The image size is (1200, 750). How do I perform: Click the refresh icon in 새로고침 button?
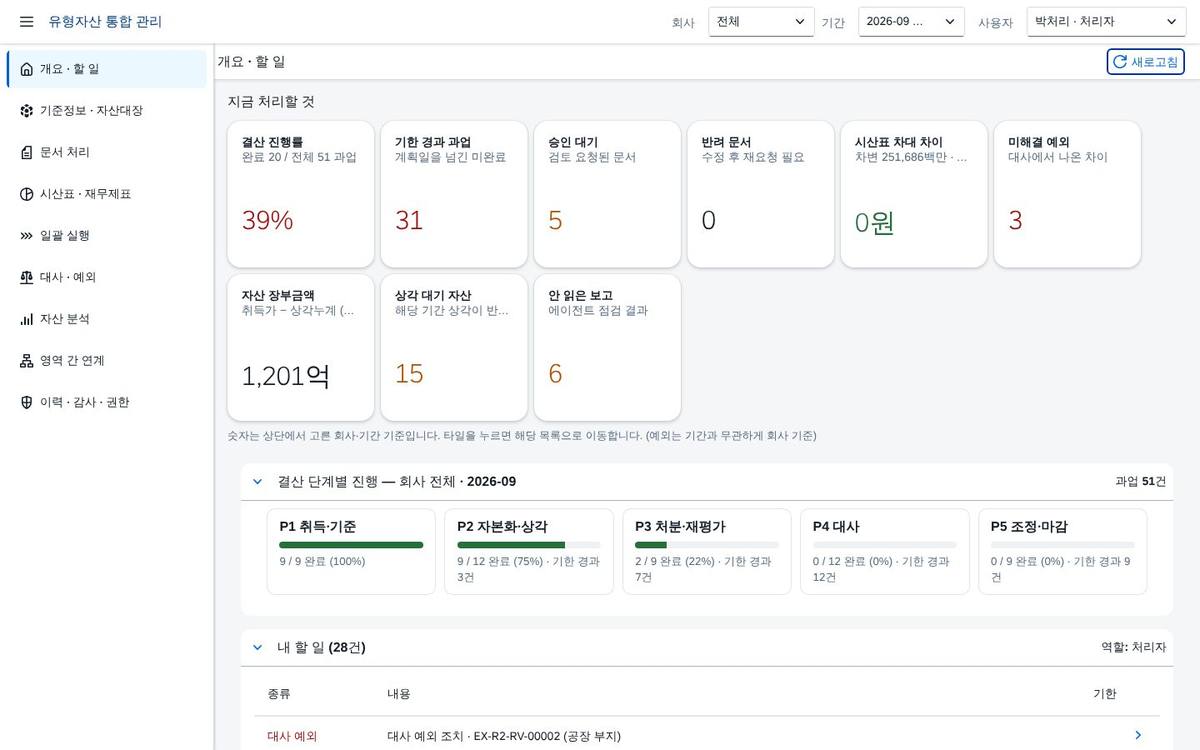pyautogui.click(x=1120, y=62)
